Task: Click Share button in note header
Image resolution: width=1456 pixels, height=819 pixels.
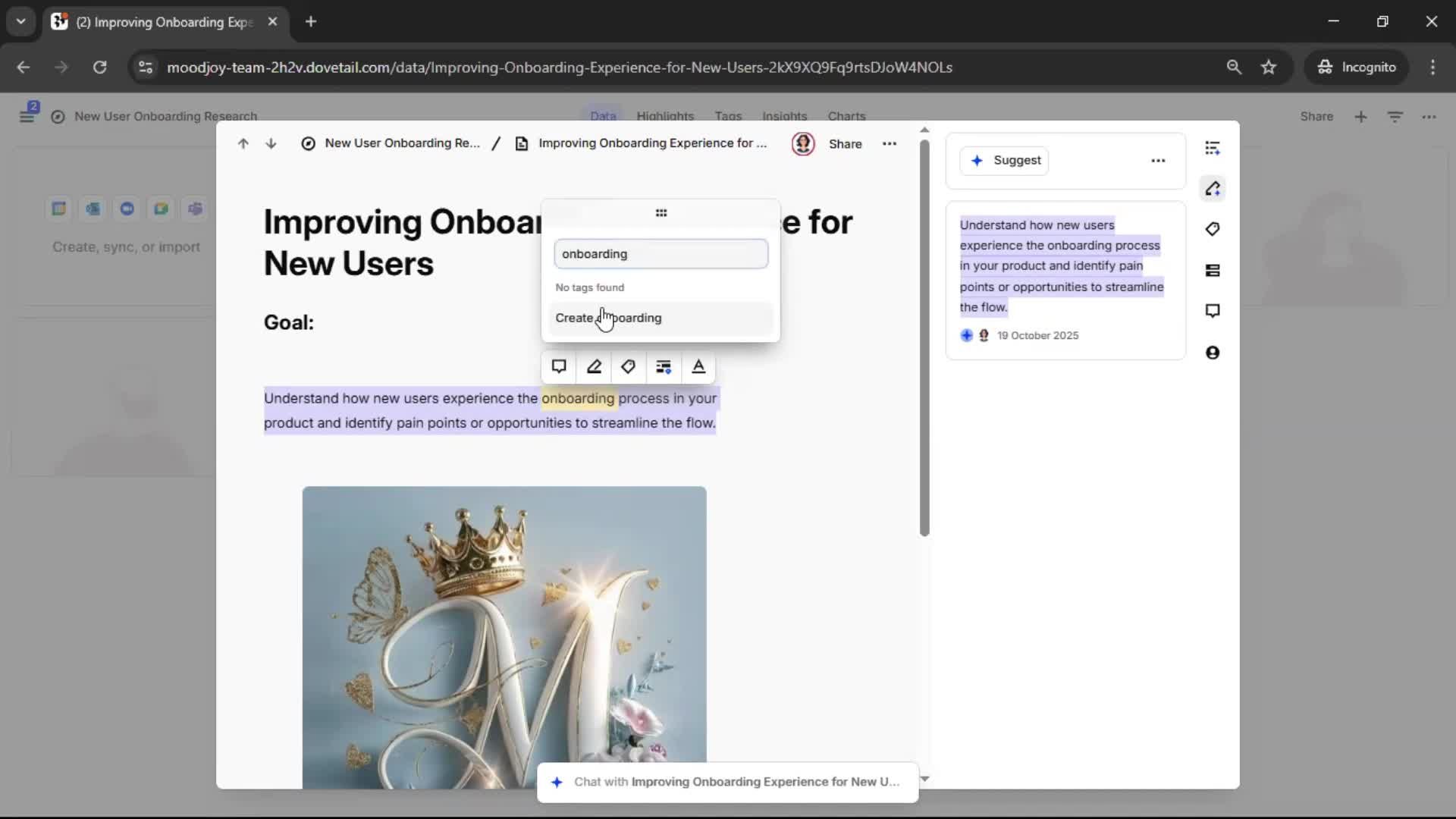Action: click(x=845, y=144)
